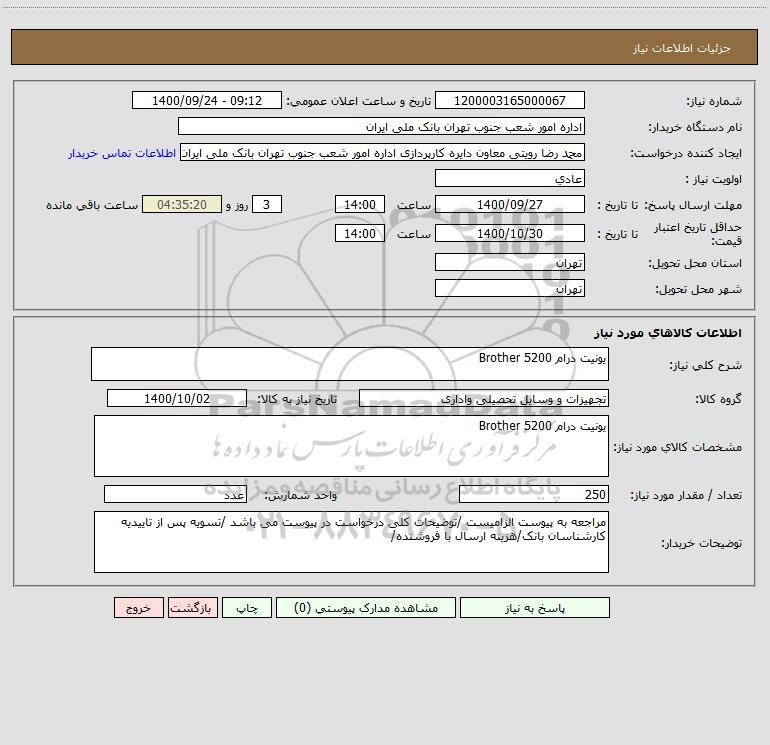
Task: Click the label استان محل تحویل
Action: point(695,263)
